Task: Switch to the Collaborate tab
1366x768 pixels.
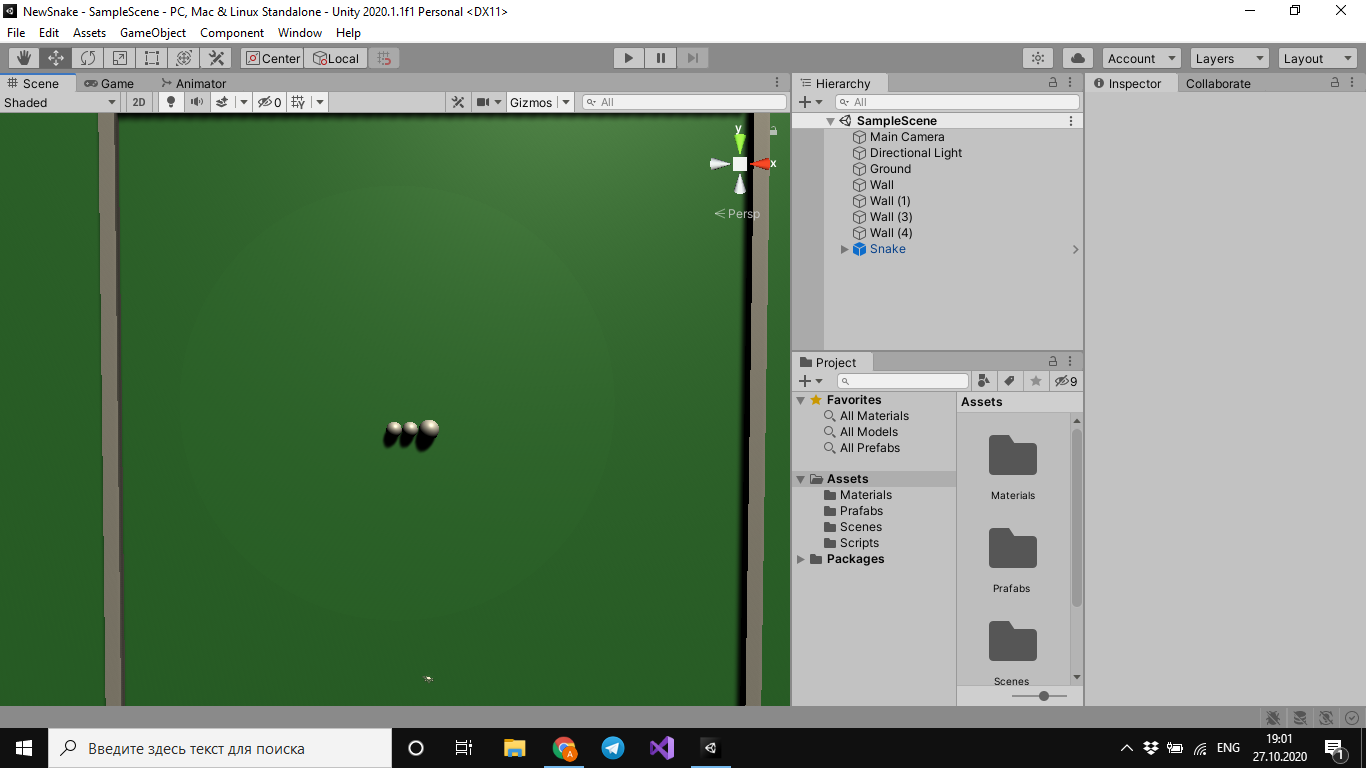Action: click(x=1218, y=83)
